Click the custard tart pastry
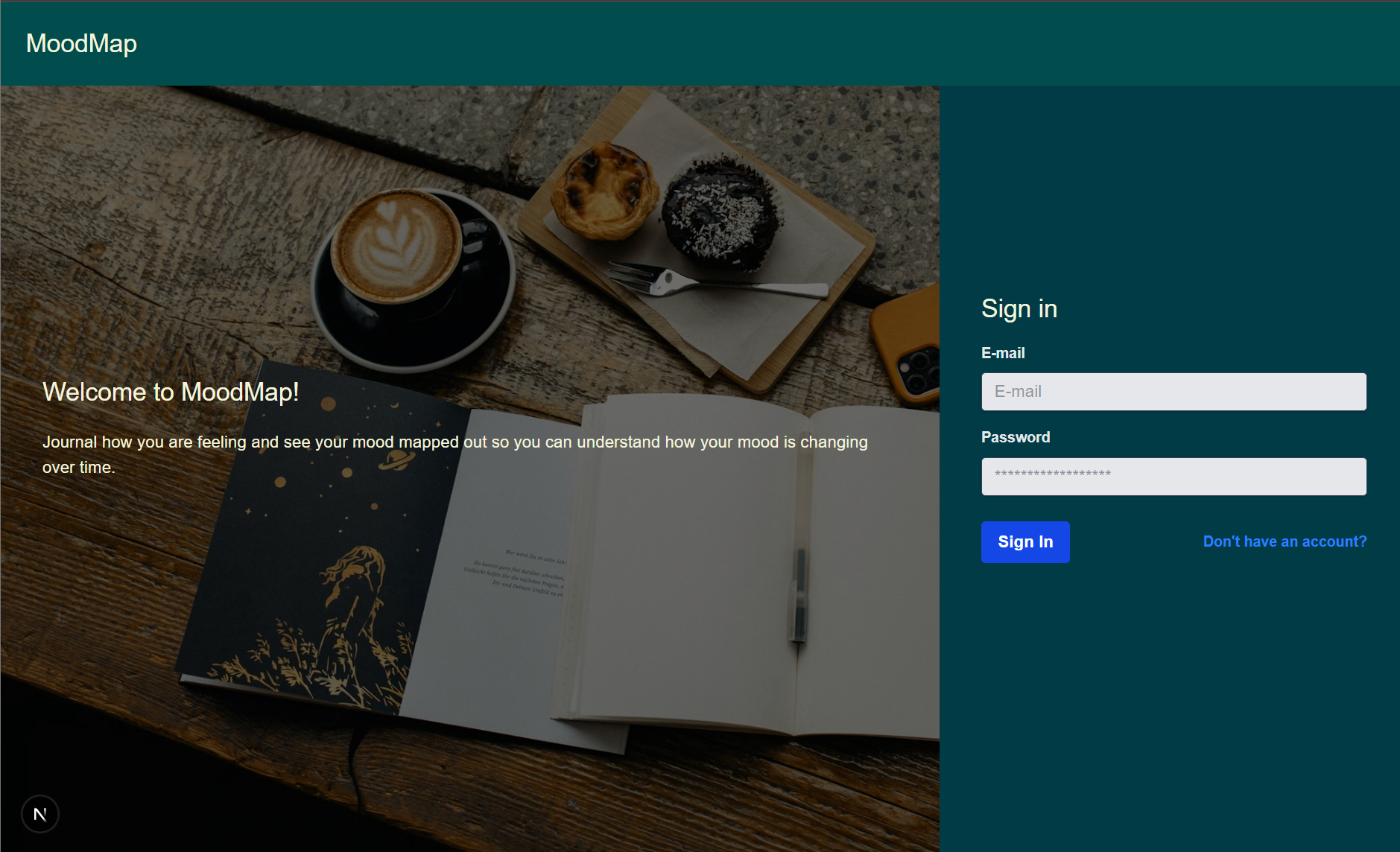The image size is (1400, 852). click(x=604, y=191)
